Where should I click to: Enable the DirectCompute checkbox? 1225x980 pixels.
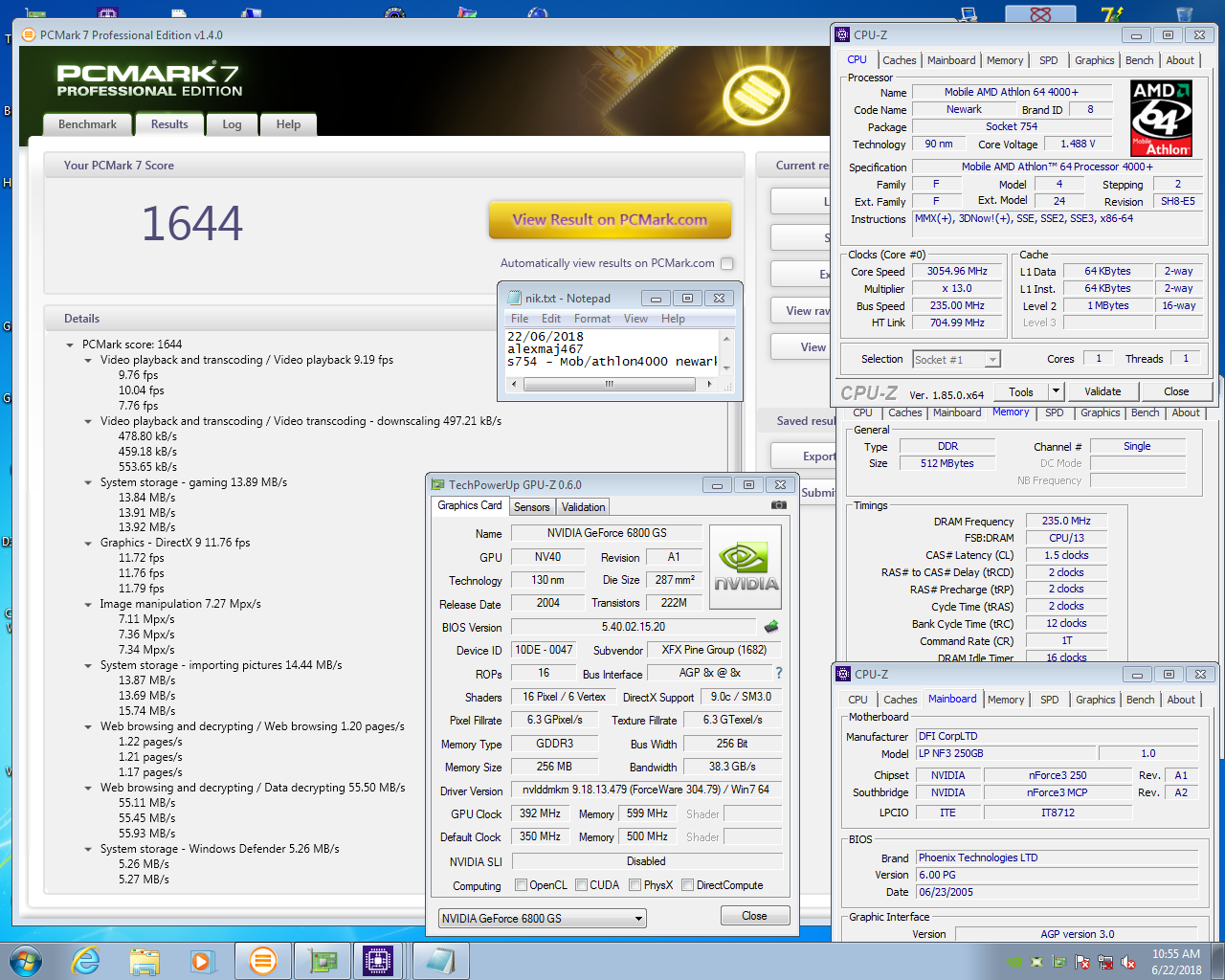pos(688,885)
